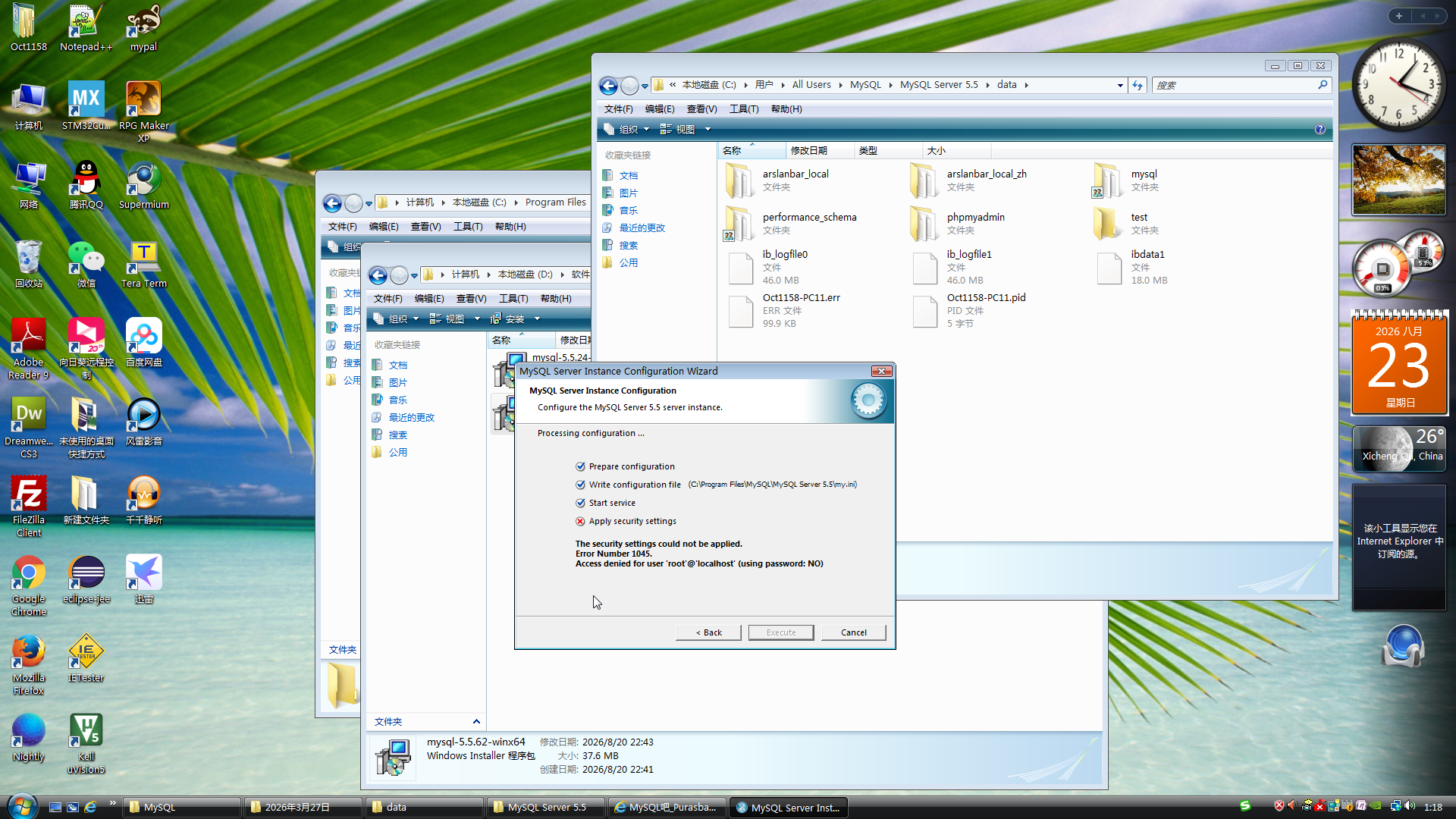Open 工具(T) menu in data window
1456x819 pixels.
[x=744, y=109]
